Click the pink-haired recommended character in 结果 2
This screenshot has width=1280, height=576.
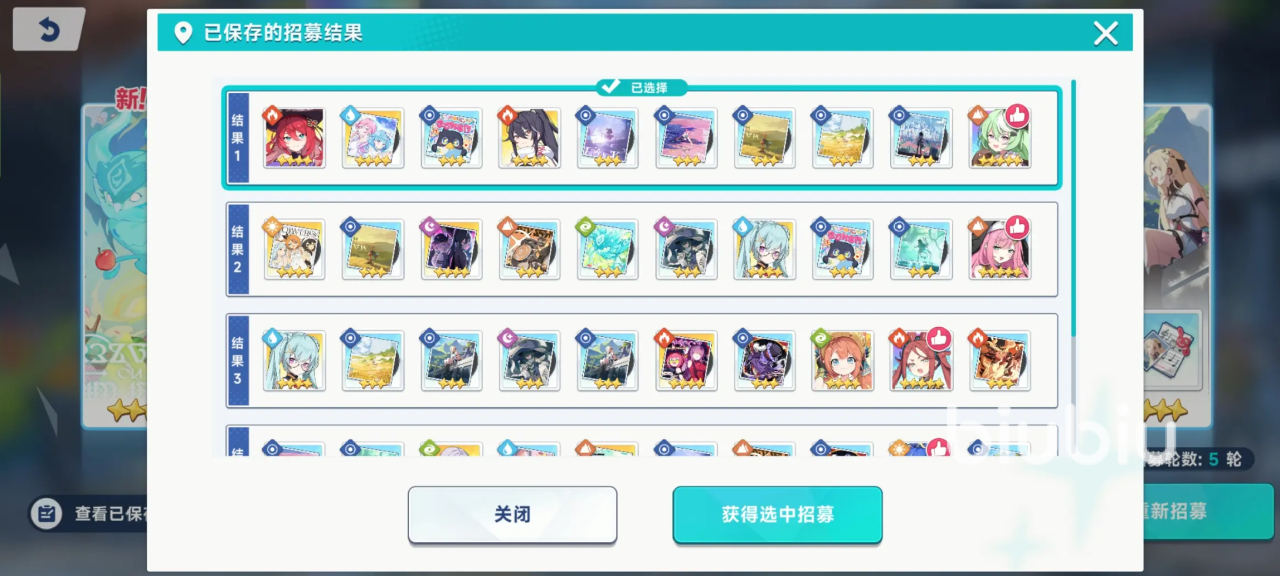pos(999,249)
